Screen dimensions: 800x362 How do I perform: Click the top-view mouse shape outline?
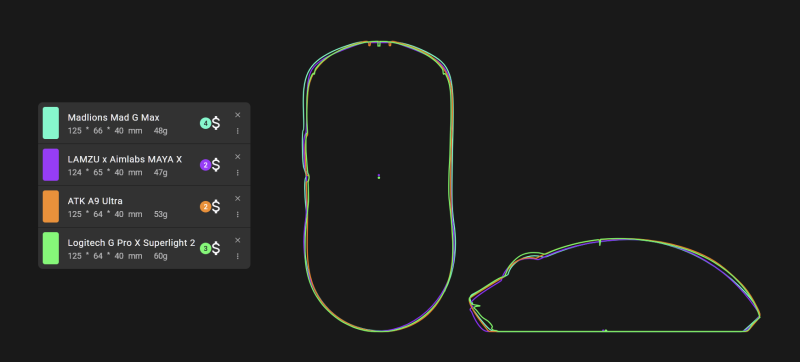pos(379,186)
